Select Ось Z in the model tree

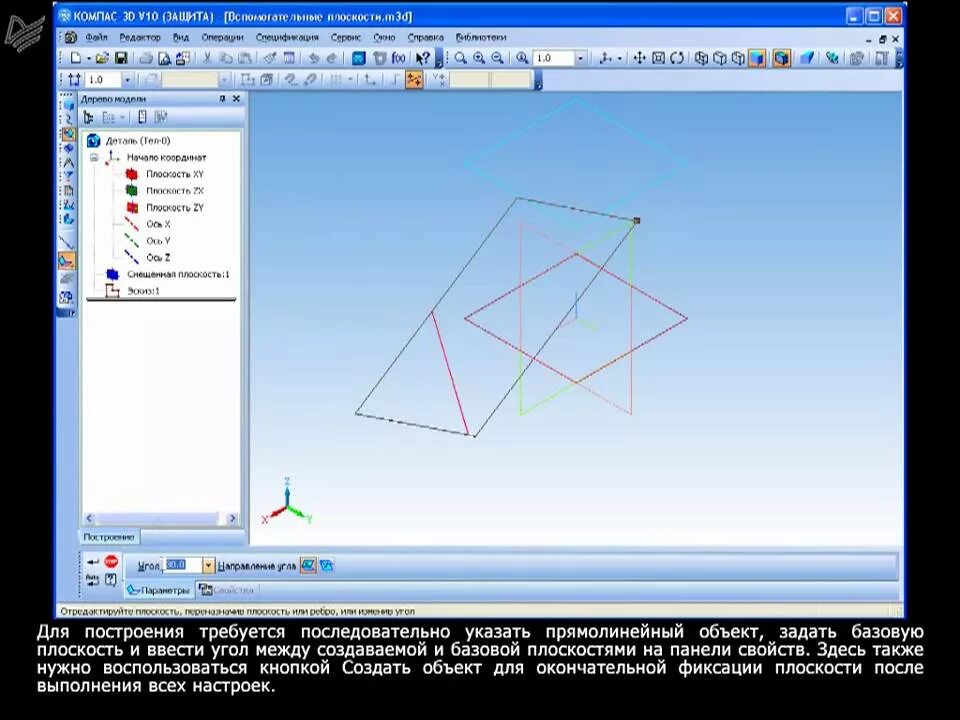pyautogui.click(x=158, y=258)
